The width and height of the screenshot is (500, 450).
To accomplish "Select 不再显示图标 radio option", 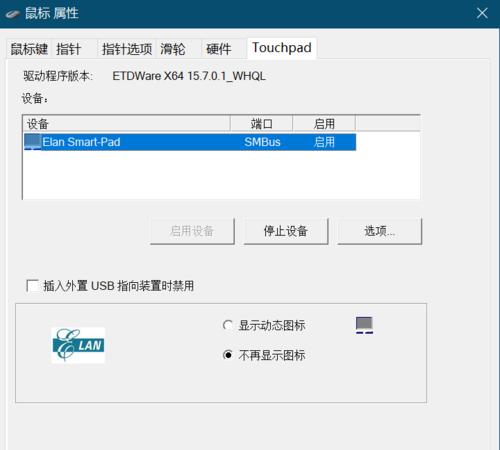I will (x=228, y=355).
